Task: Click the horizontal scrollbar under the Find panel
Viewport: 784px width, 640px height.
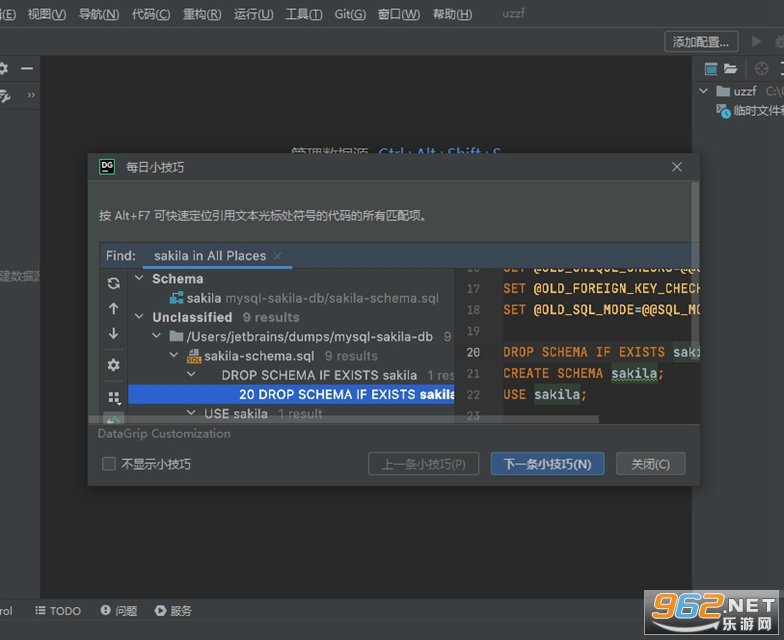Action: pyautogui.click(x=343, y=420)
